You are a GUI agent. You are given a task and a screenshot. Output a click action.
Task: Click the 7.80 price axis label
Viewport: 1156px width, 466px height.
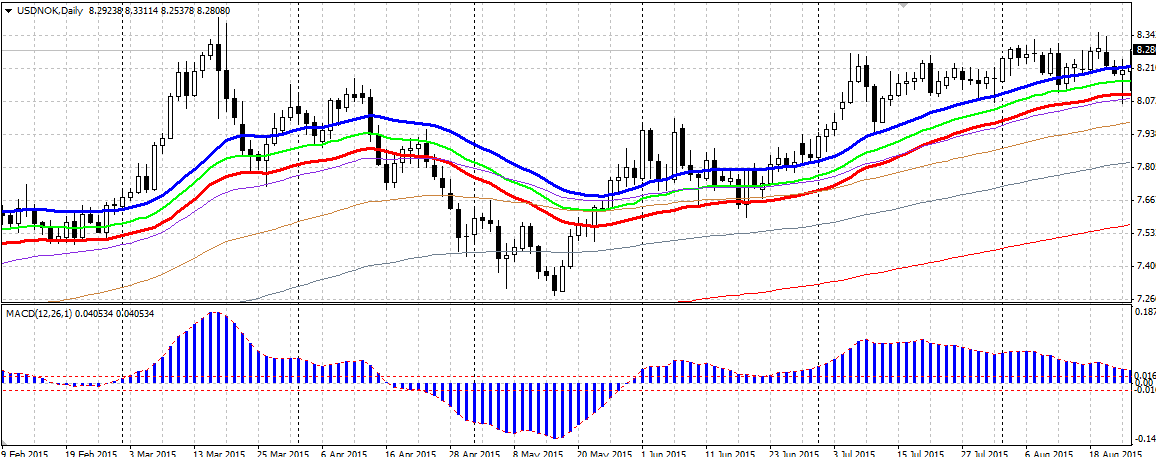1144,167
